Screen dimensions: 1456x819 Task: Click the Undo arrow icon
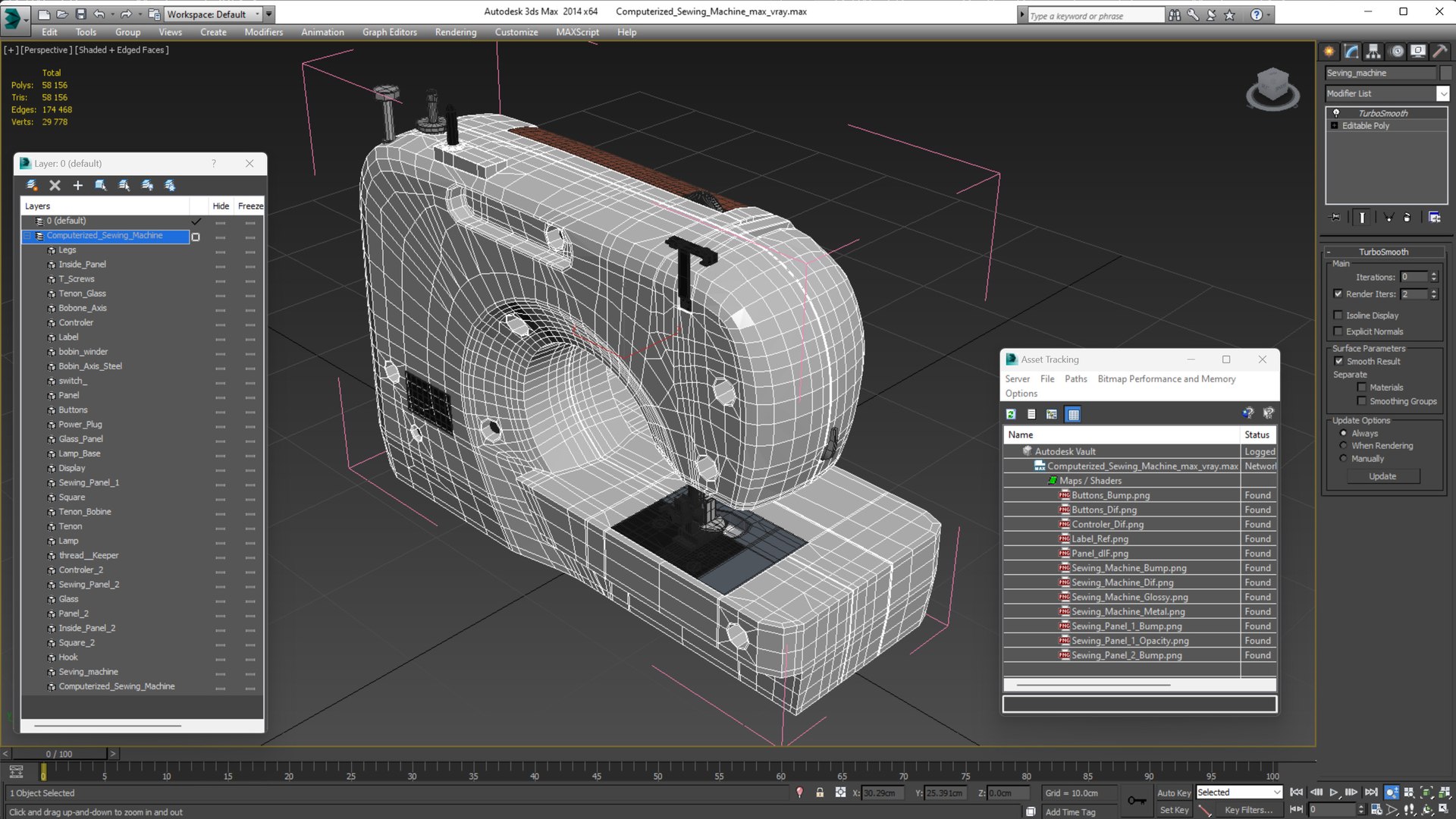99,14
